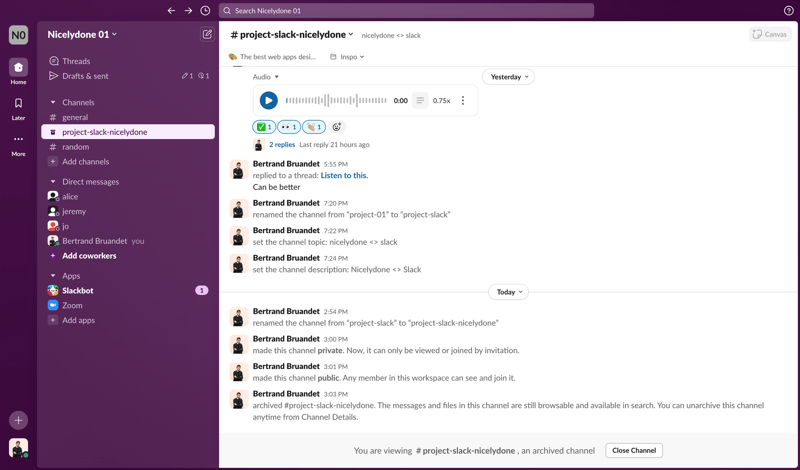The height and width of the screenshot is (470, 800).
Task: Click Add channels
Action: click(128, 162)
